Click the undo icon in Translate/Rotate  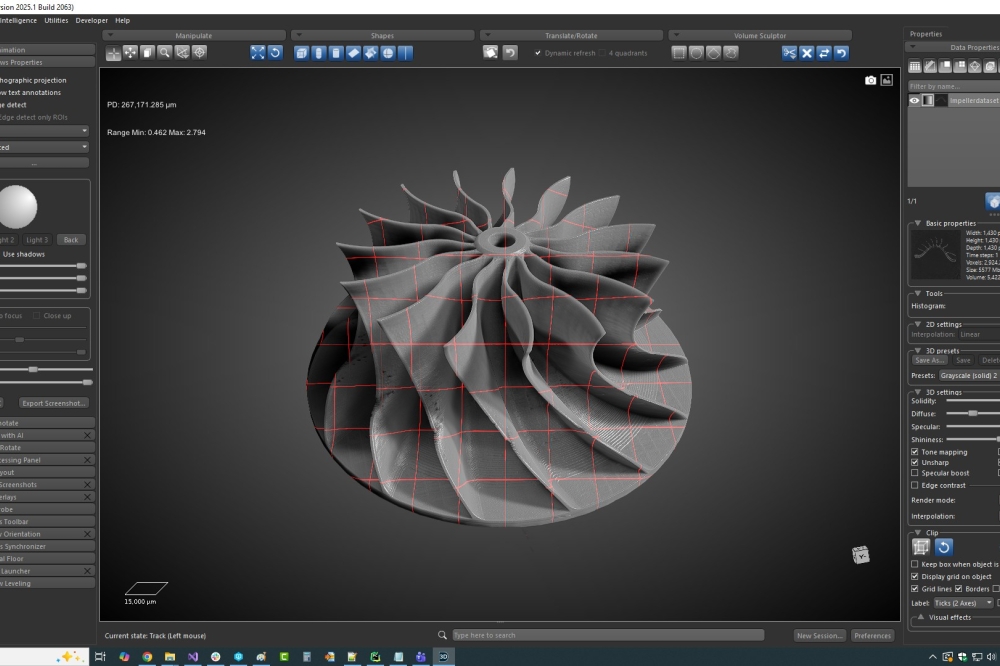[510, 53]
